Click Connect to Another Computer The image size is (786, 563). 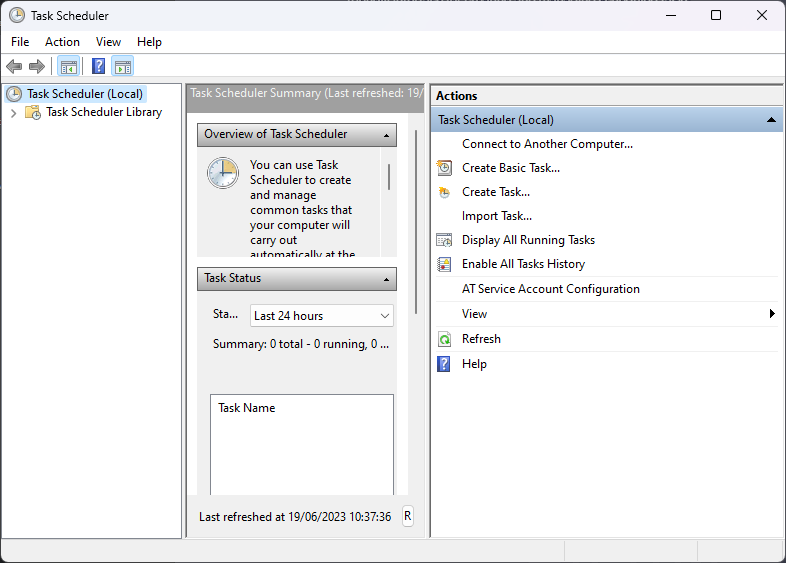pos(547,144)
